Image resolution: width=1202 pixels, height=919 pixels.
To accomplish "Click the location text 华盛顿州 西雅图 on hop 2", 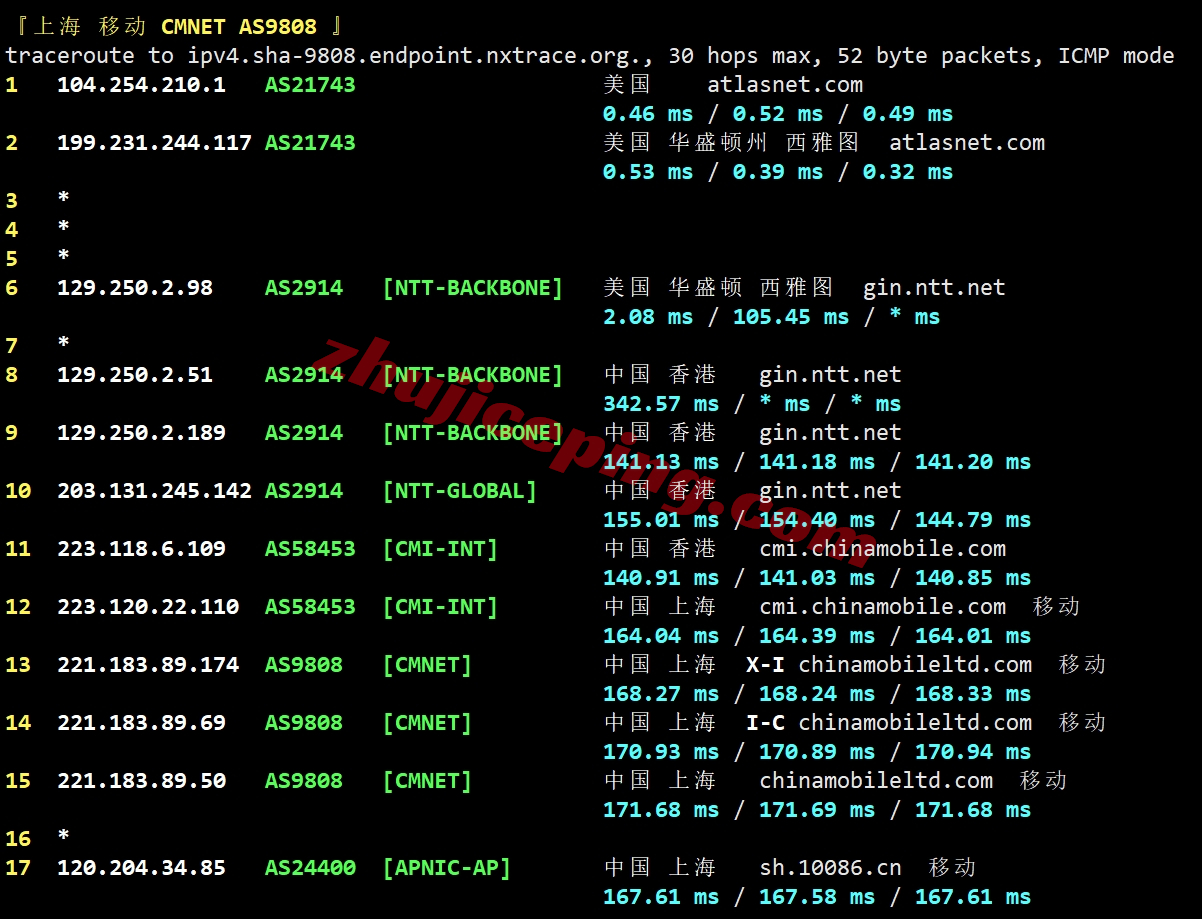I will pyautogui.click(x=765, y=143).
